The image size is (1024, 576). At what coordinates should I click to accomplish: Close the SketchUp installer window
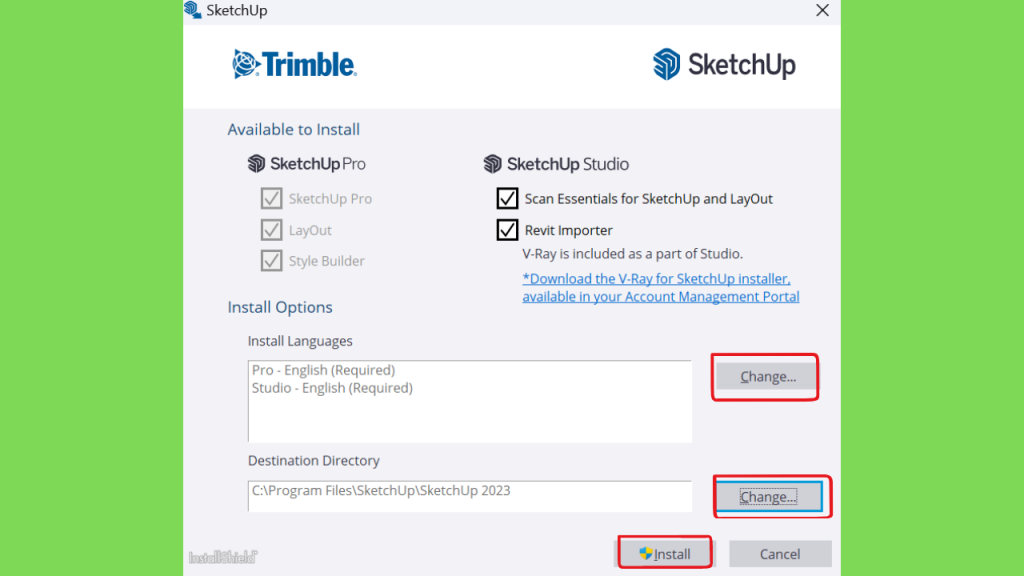pyautogui.click(x=822, y=10)
